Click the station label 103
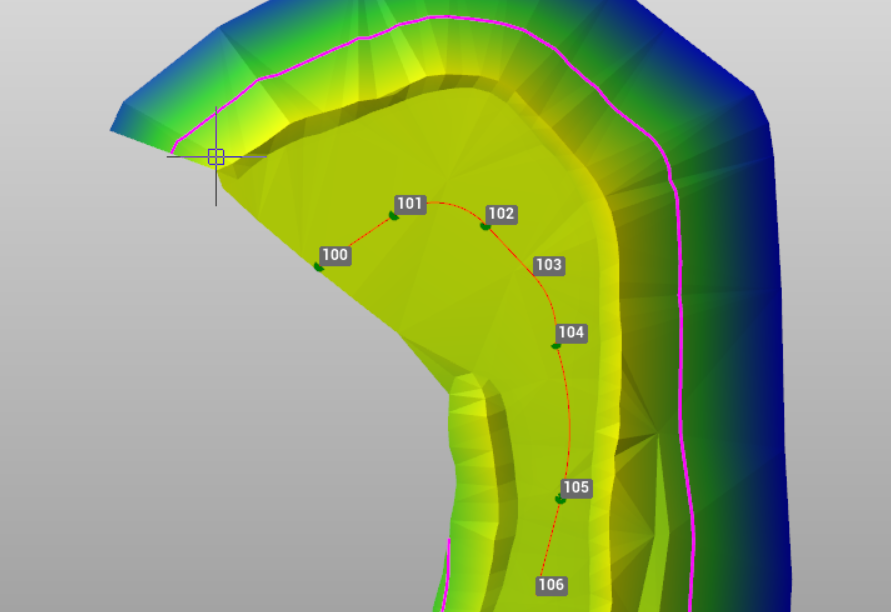 548,265
